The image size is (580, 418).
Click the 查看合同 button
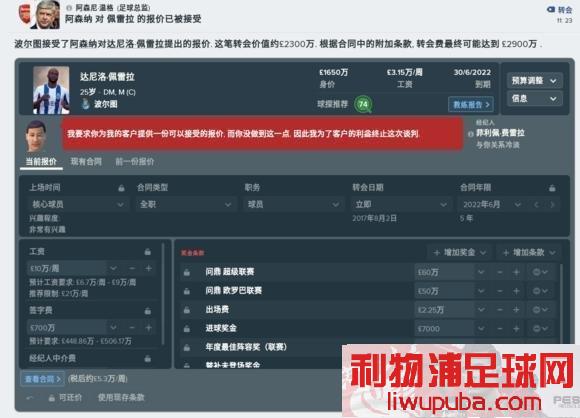(43, 379)
